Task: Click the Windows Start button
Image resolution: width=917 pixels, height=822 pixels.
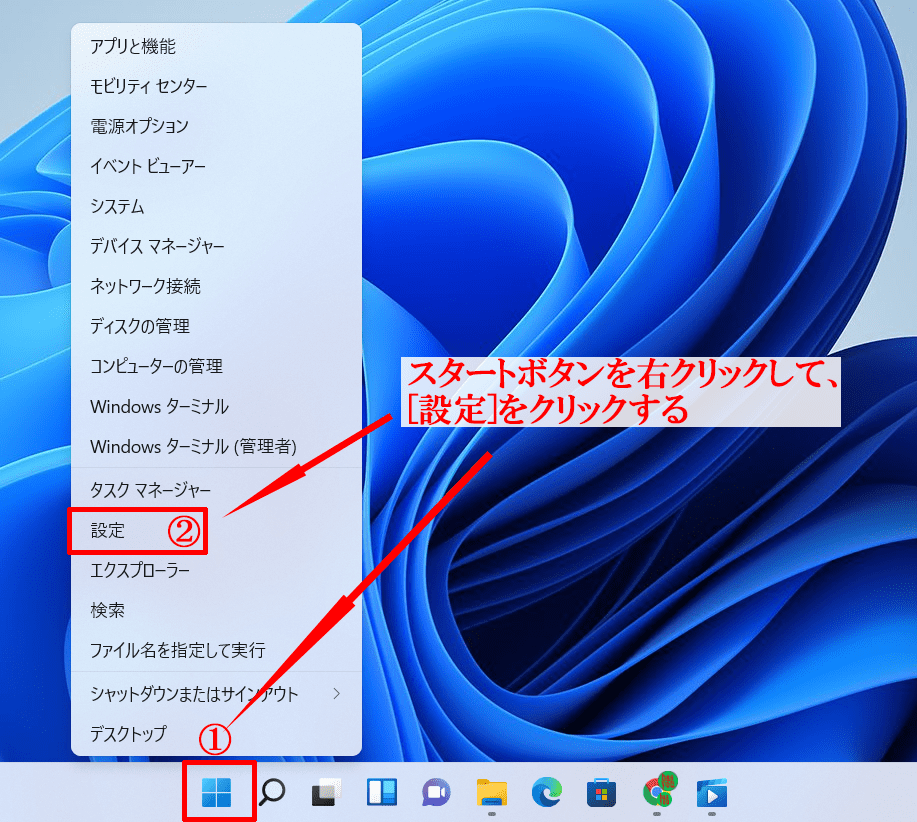Action: (217, 793)
